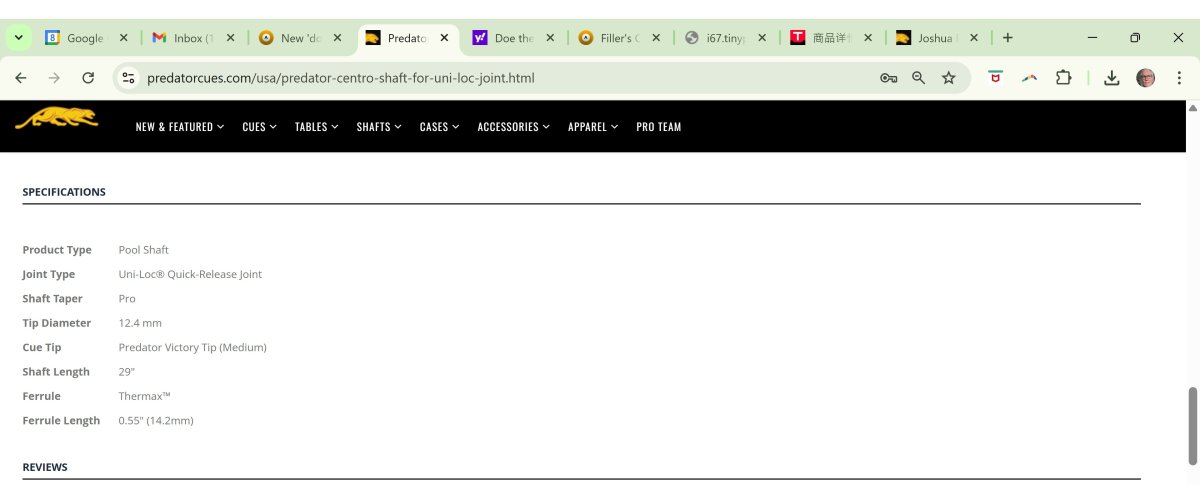This screenshot has width=1200, height=485.
Task: Expand the Accessories menu
Action: tap(514, 127)
